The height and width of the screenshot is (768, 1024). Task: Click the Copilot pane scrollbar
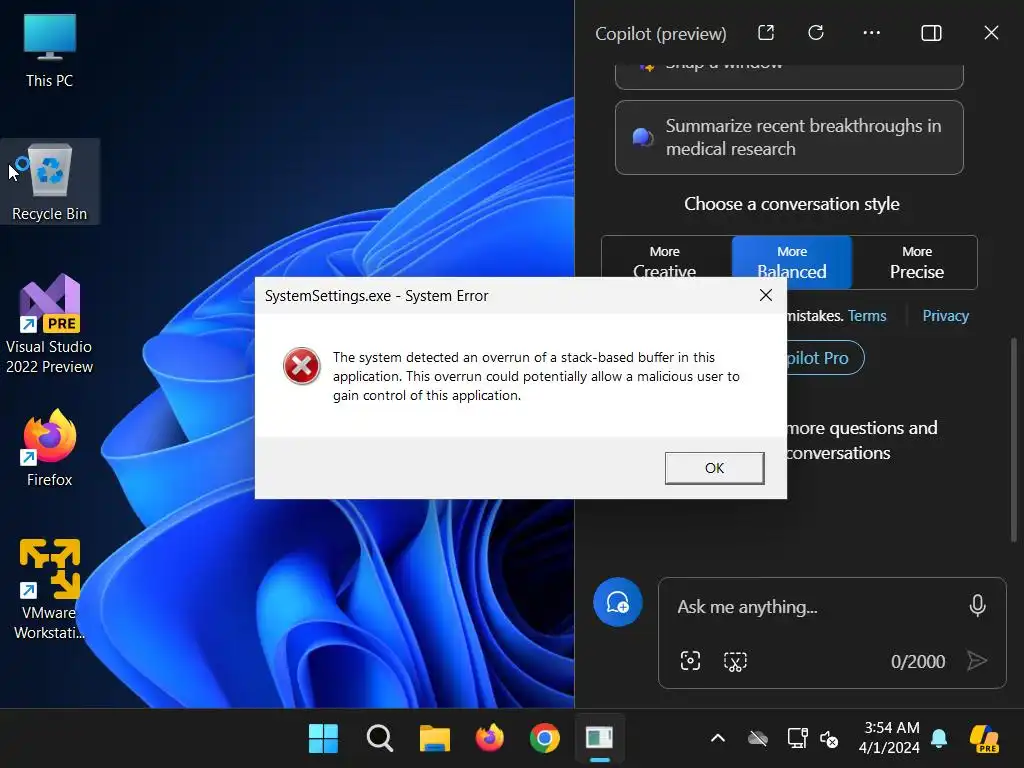(1014, 440)
